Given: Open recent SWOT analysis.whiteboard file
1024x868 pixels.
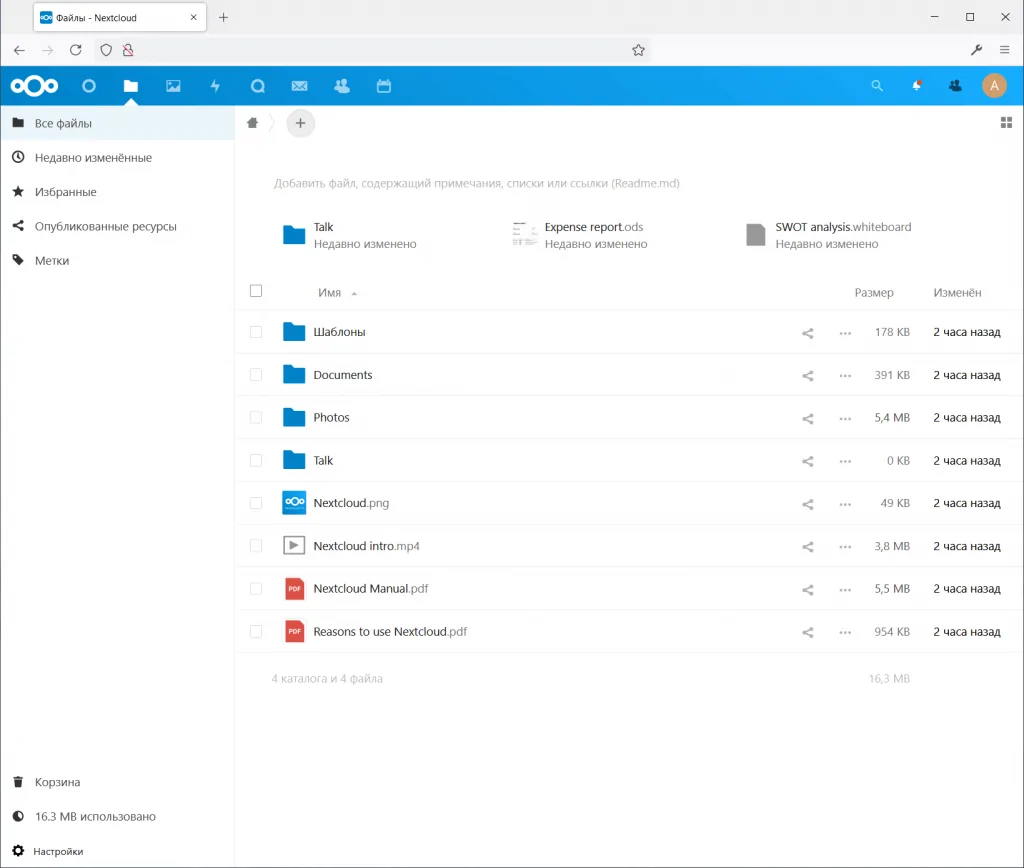Looking at the screenshot, I should (828, 235).
